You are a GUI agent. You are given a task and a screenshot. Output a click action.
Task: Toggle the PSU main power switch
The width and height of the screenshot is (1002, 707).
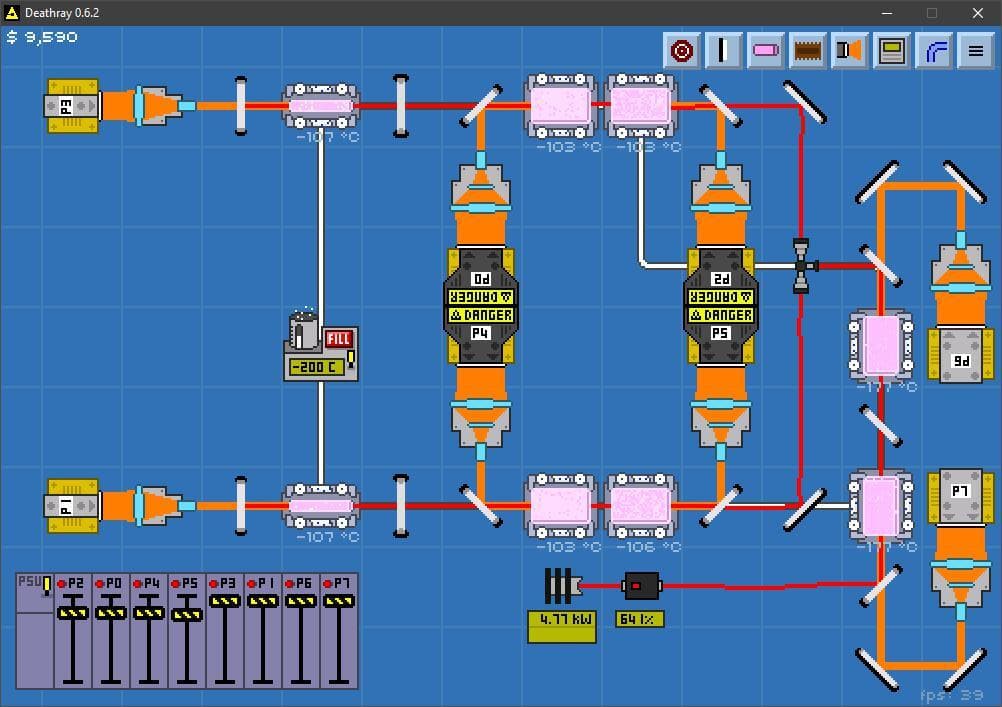[46, 585]
